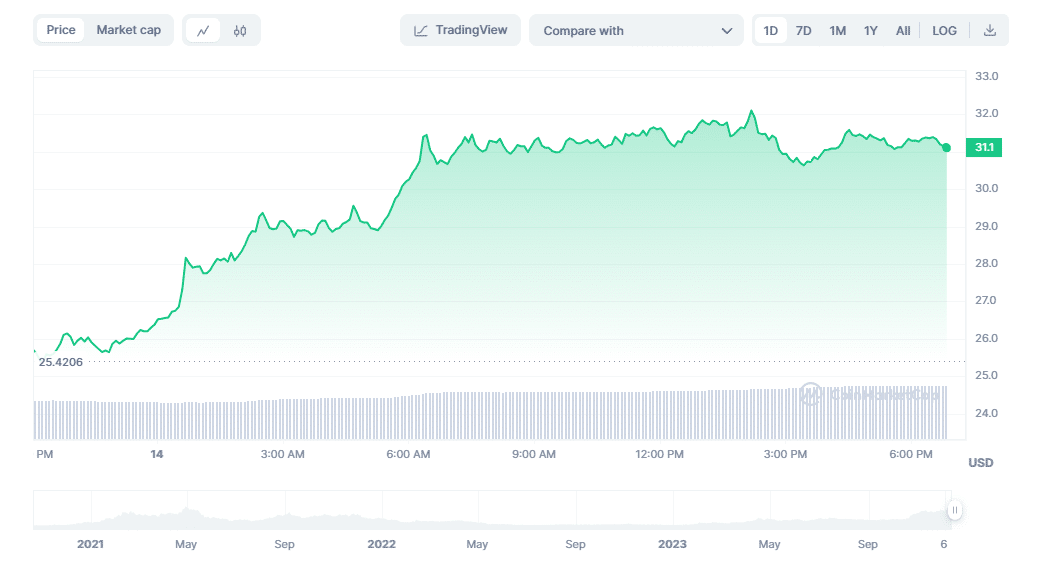Viewport: 1048px width, 579px height.
Task: Select 1Y time range
Action: coord(870,31)
